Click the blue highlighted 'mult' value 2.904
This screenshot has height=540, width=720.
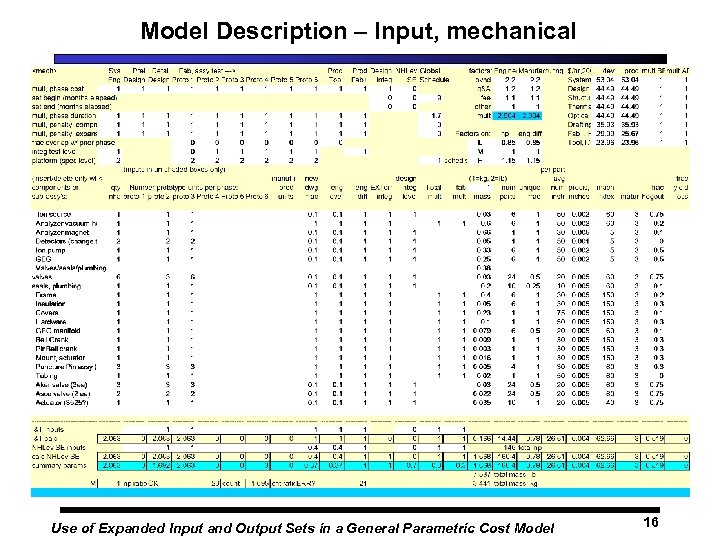click(x=506, y=116)
